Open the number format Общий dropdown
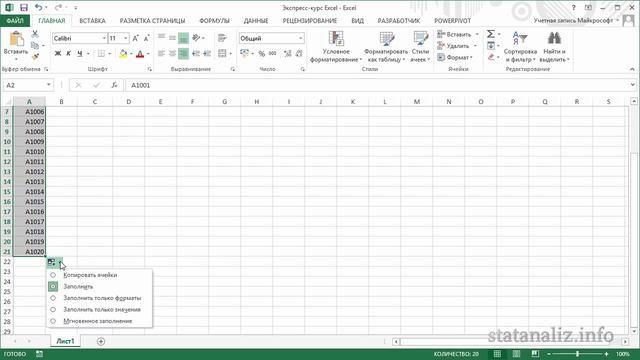 [300, 38]
